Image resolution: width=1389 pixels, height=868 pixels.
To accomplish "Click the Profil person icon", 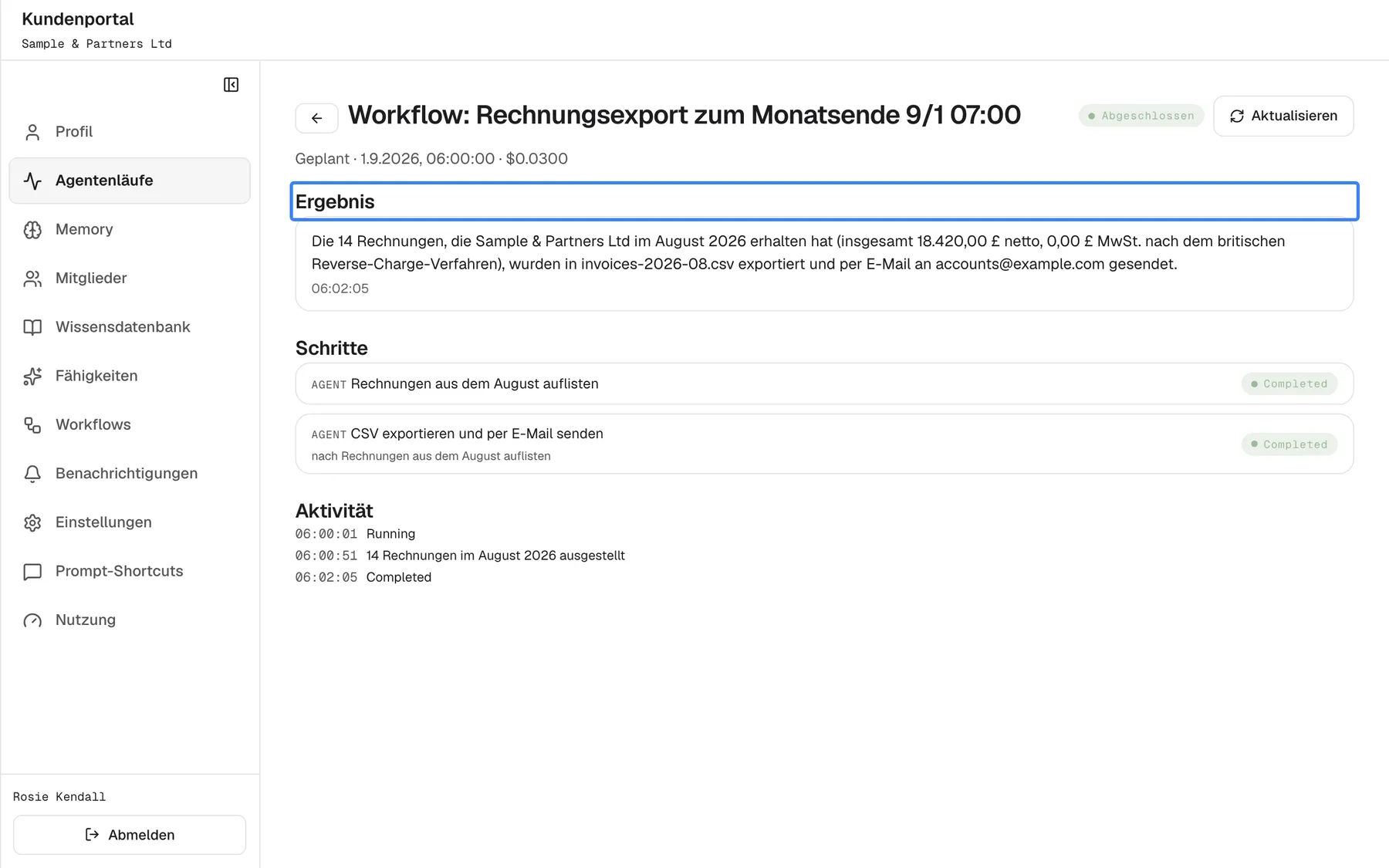I will tap(32, 132).
